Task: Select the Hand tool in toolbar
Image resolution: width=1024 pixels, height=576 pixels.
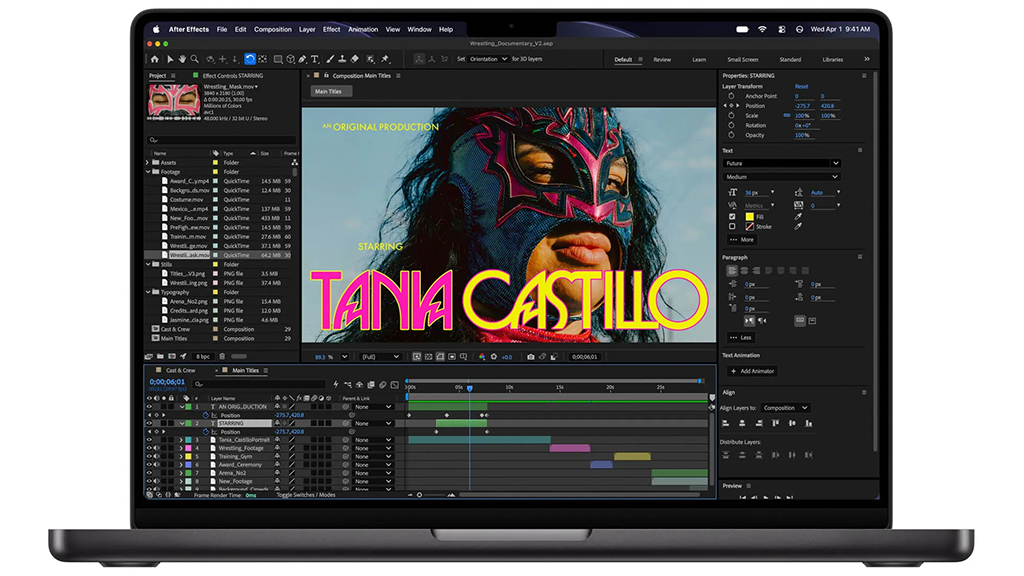Action: click(182, 59)
